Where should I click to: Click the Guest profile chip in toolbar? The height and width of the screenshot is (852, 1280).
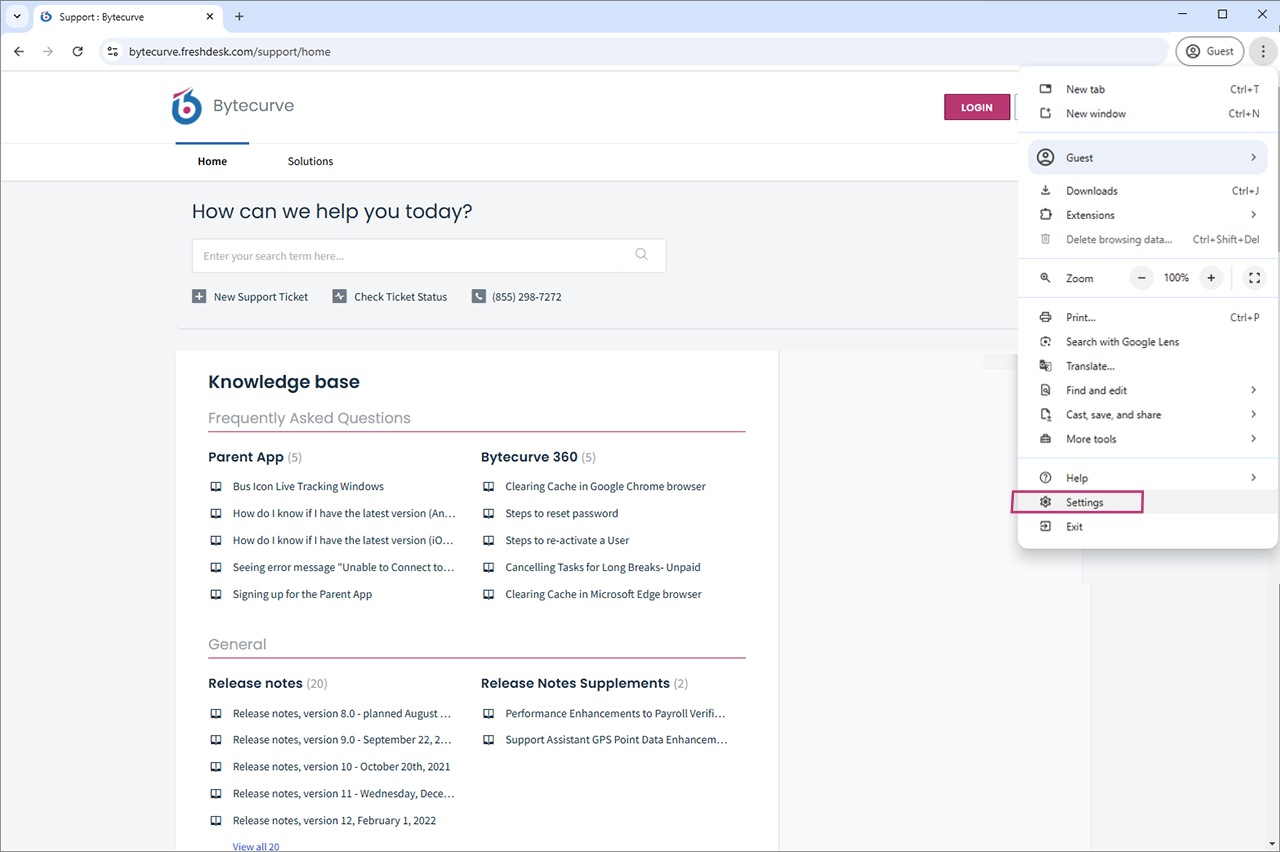click(x=1210, y=51)
